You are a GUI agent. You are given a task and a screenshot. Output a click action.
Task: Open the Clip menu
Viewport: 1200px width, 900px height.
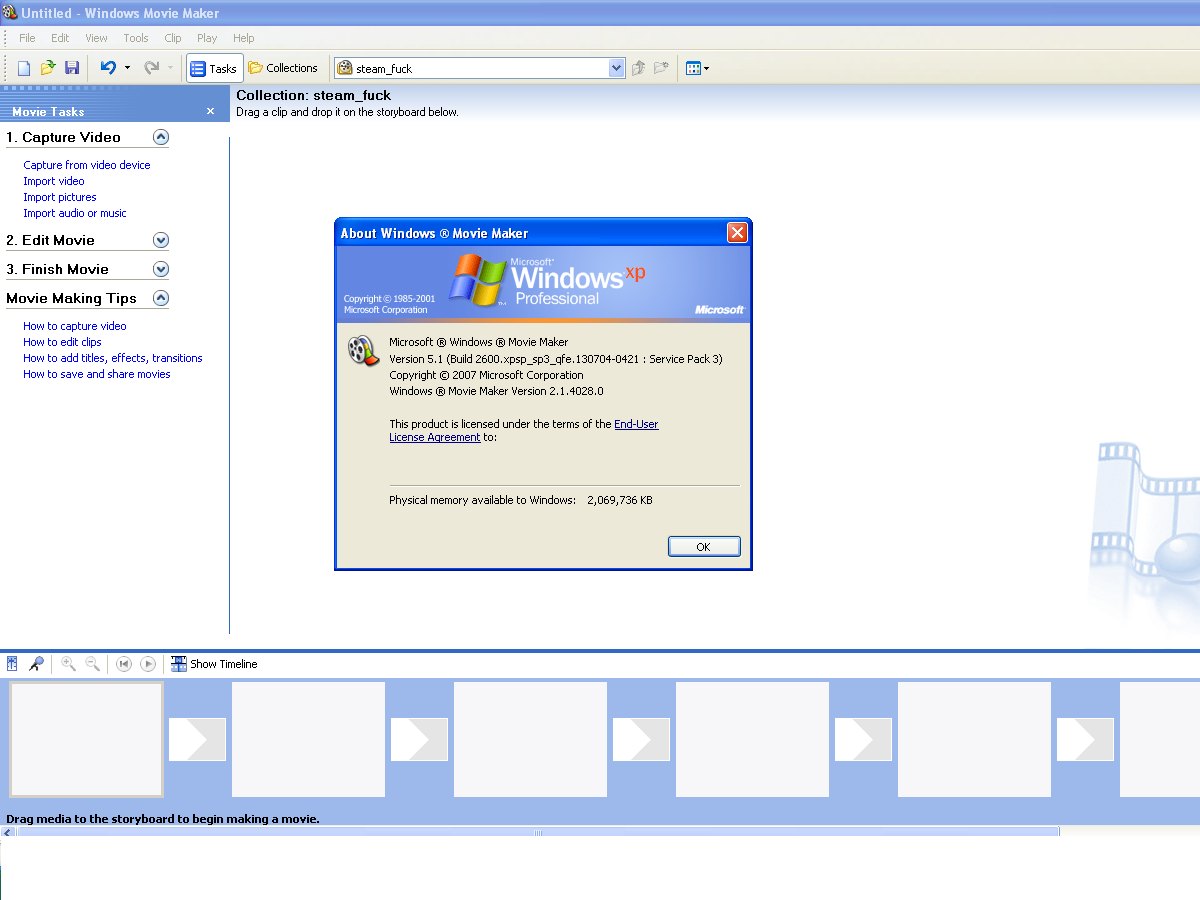[x=173, y=38]
